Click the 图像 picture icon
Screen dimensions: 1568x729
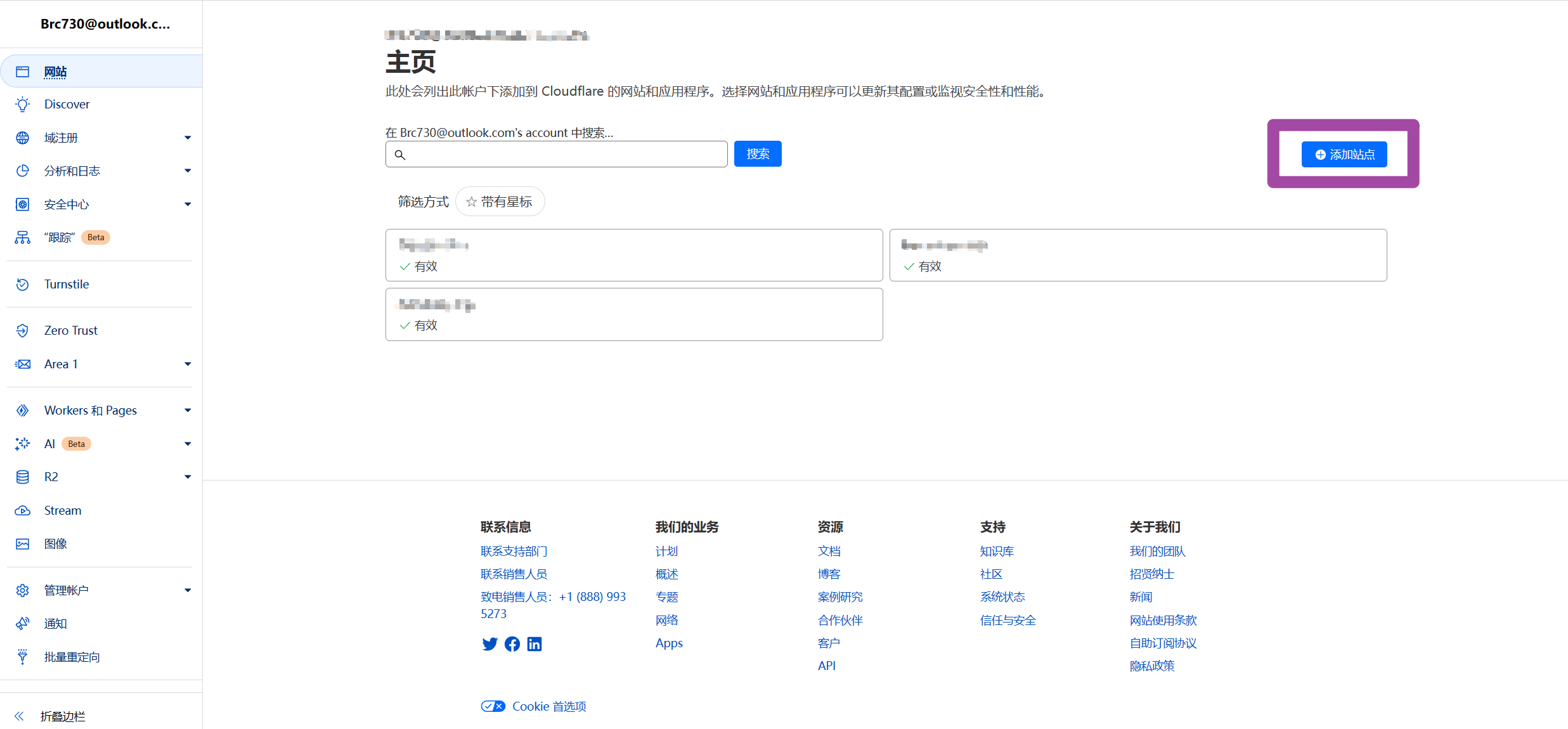pos(22,544)
